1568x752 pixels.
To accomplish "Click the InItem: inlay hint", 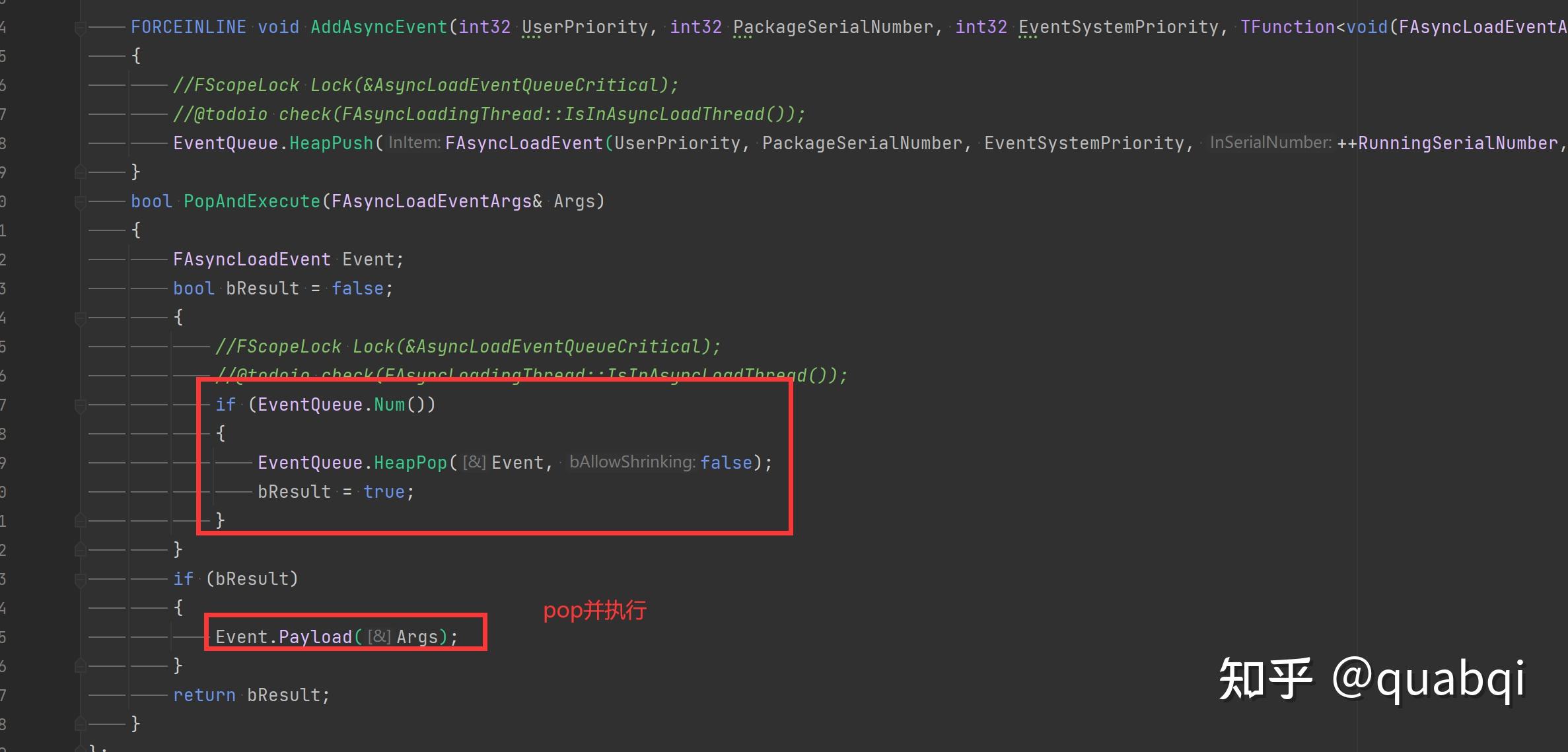I will point(414,143).
